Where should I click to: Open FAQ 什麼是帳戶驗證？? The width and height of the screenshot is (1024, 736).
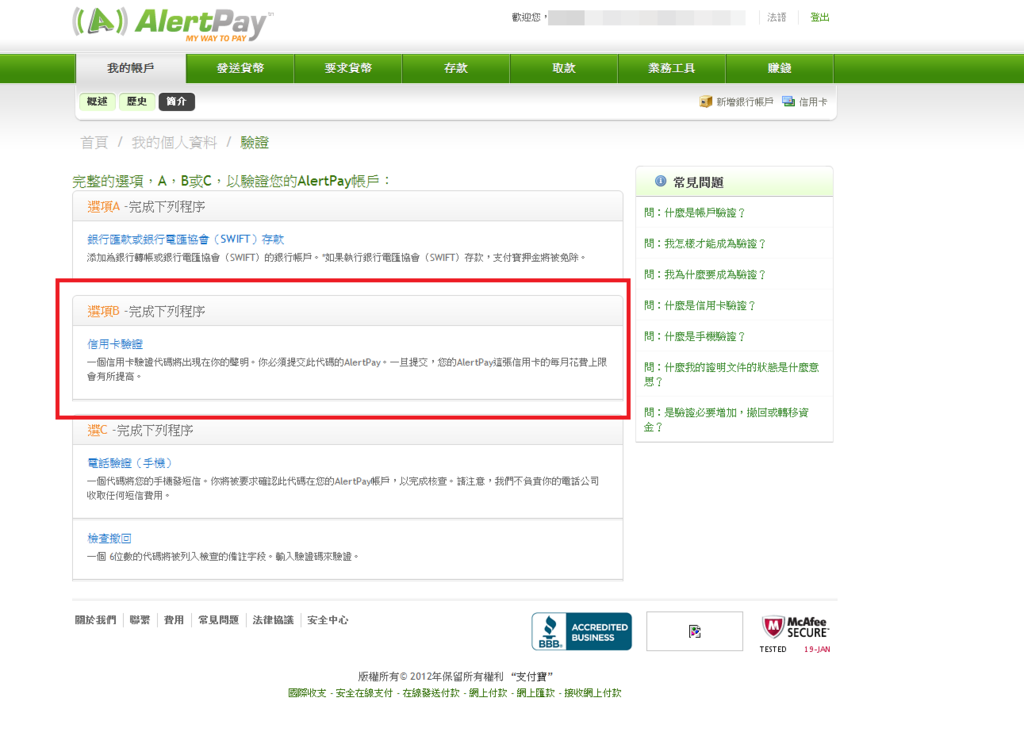(694, 212)
